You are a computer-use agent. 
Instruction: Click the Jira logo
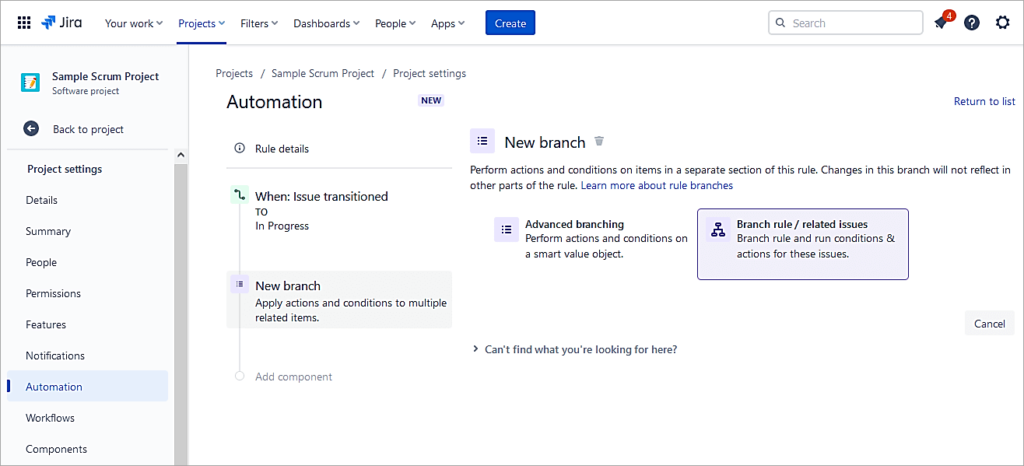coord(65,23)
